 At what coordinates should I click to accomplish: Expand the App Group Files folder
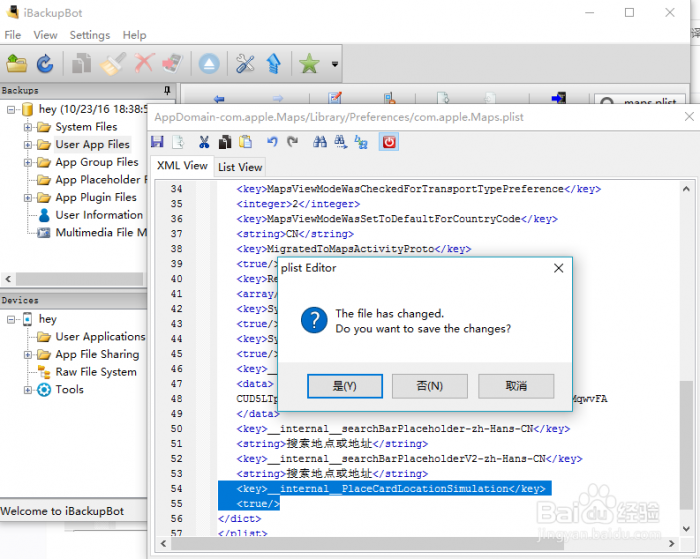click(28, 162)
